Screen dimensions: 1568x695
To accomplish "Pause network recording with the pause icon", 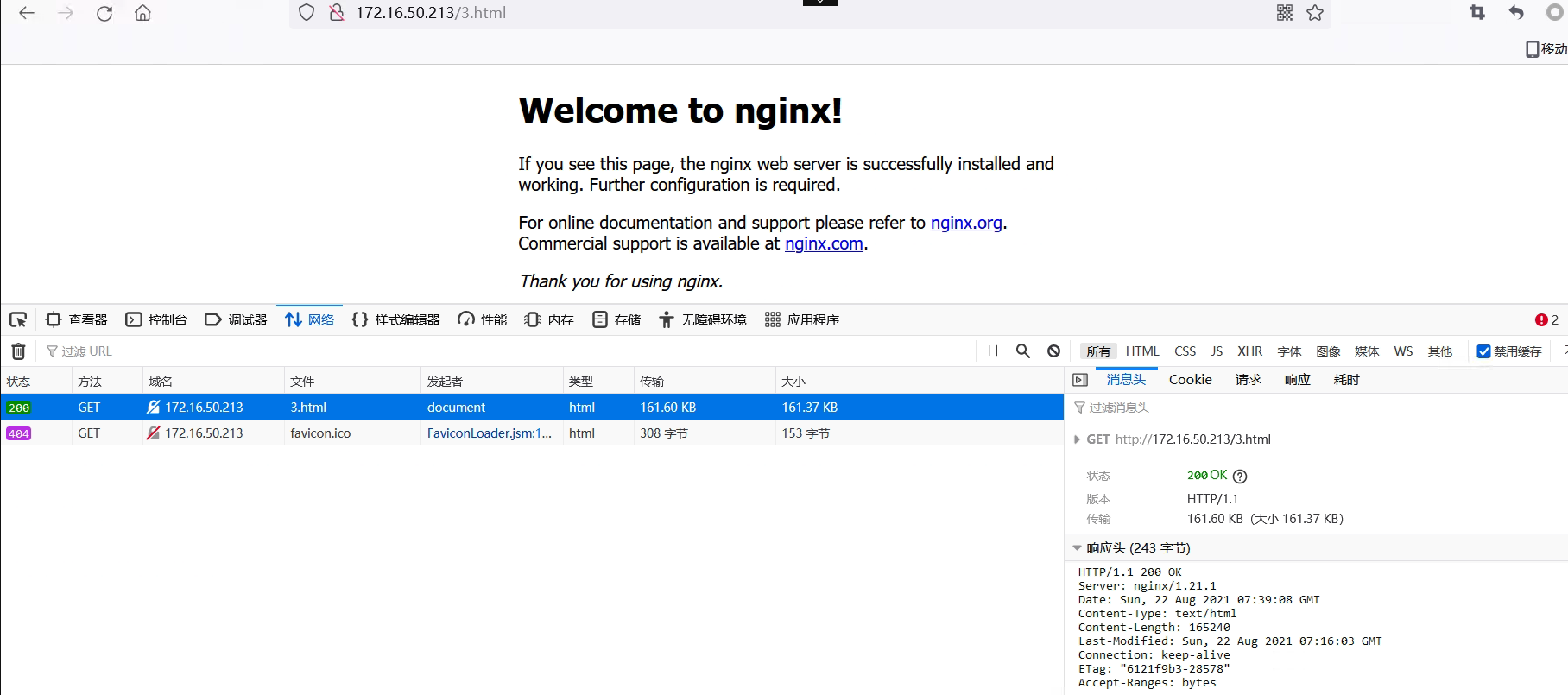I will (x=993, y=351).
